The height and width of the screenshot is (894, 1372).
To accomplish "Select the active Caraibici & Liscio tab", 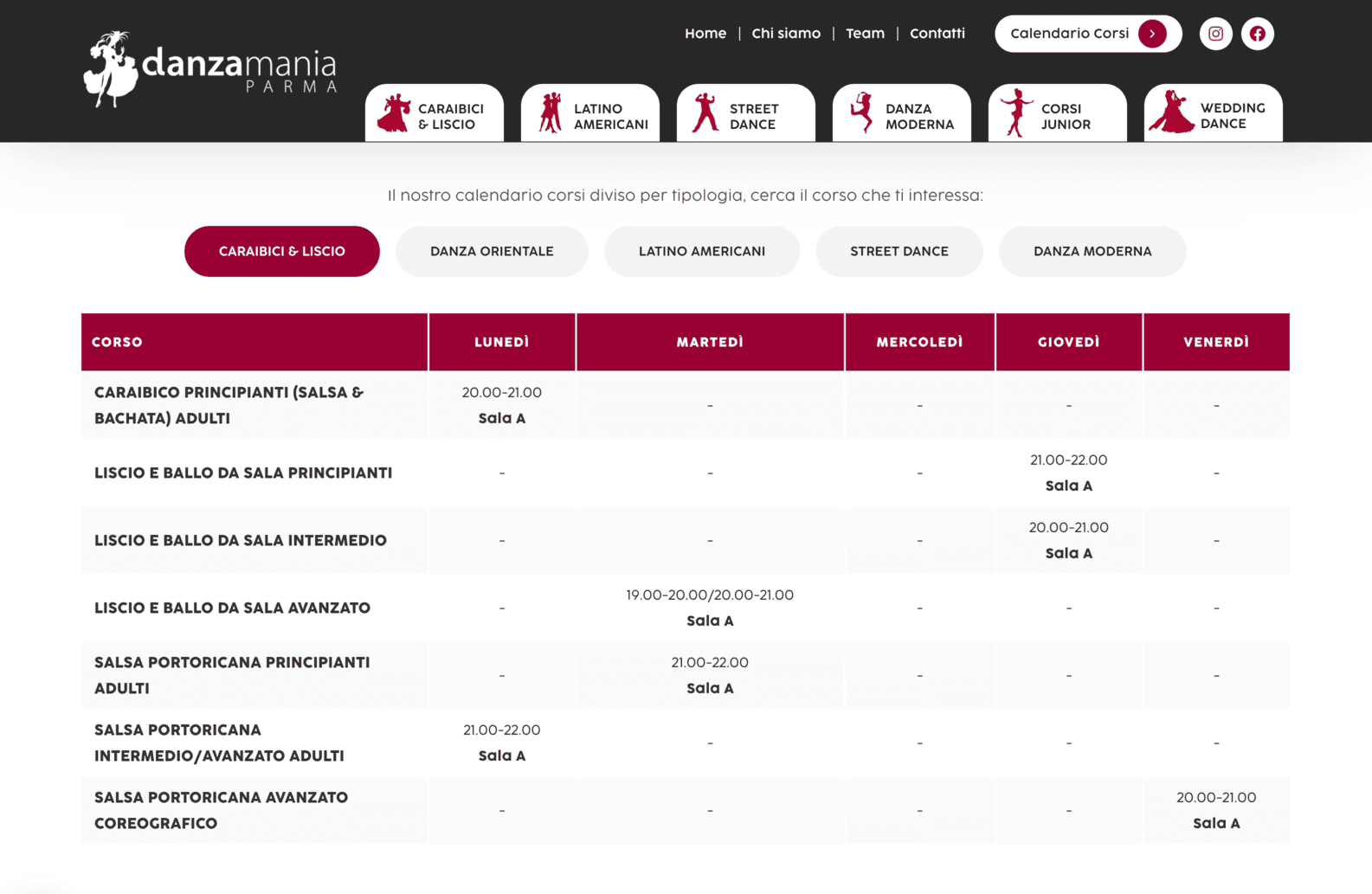I will point(281,251).
